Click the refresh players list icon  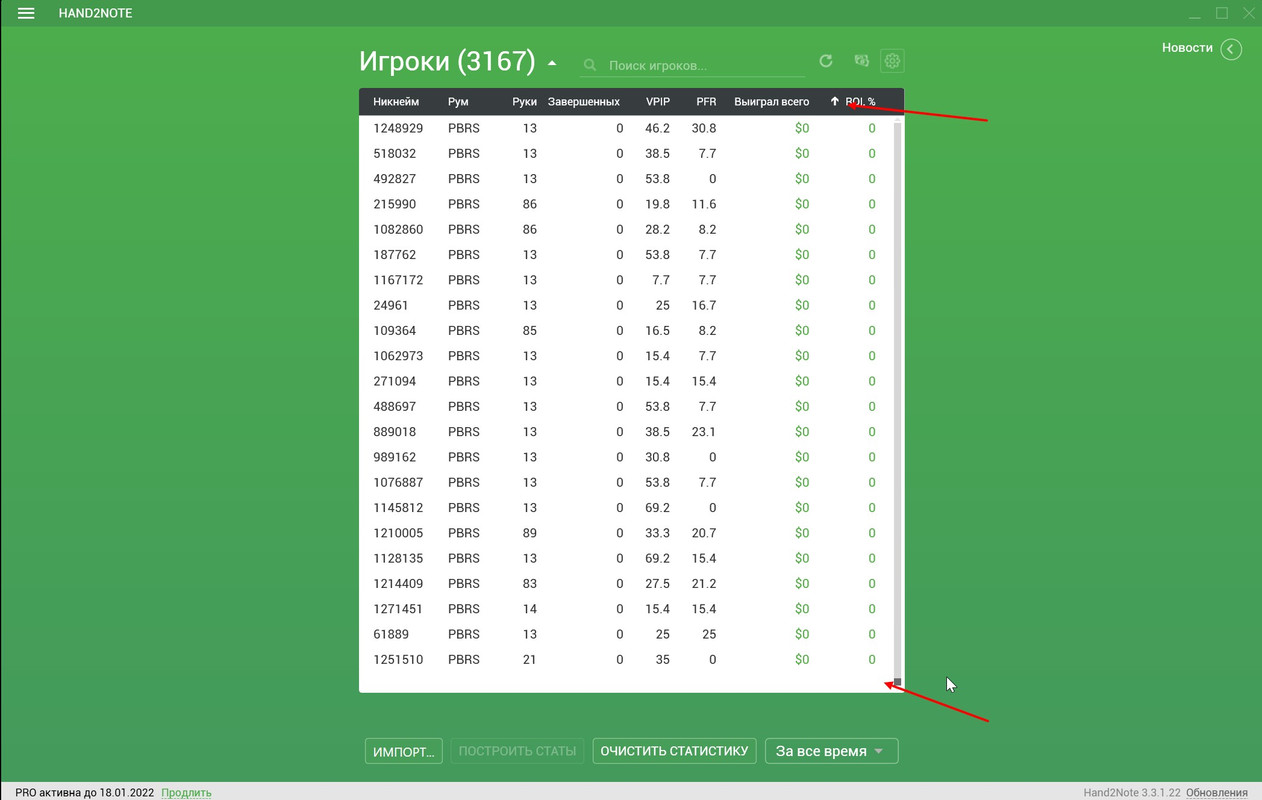826,61
